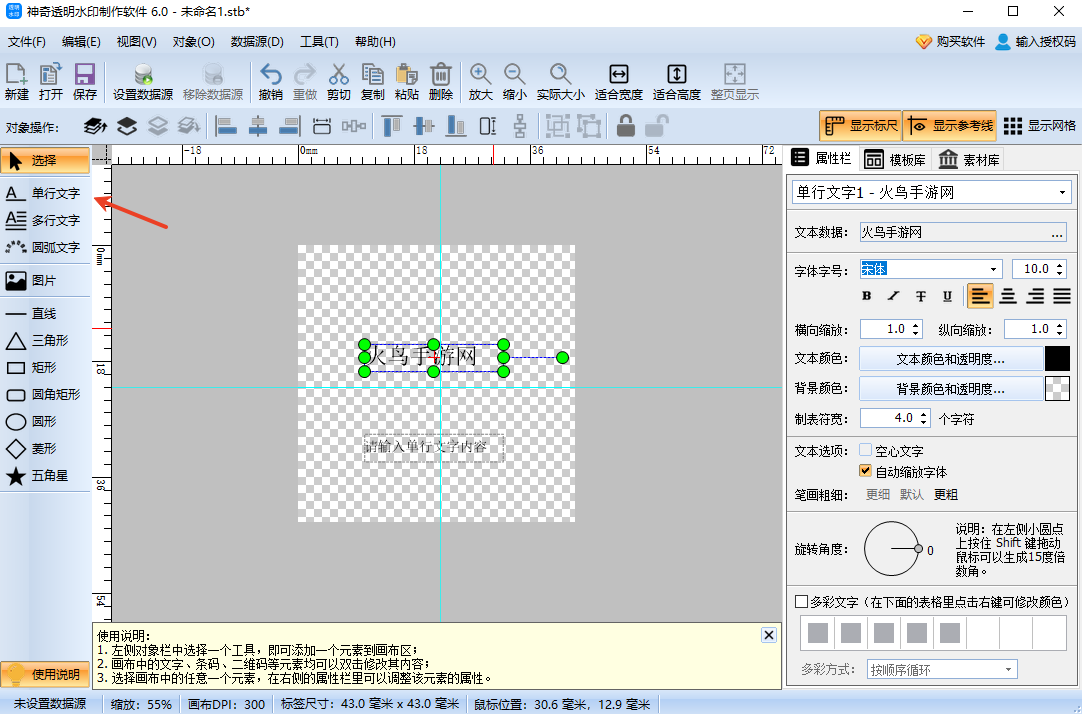Image resolution: width=1082 pixels, height=714 pixels.
Task: Click 文本颜色和透明度 button
Action: tap(950, 359)
